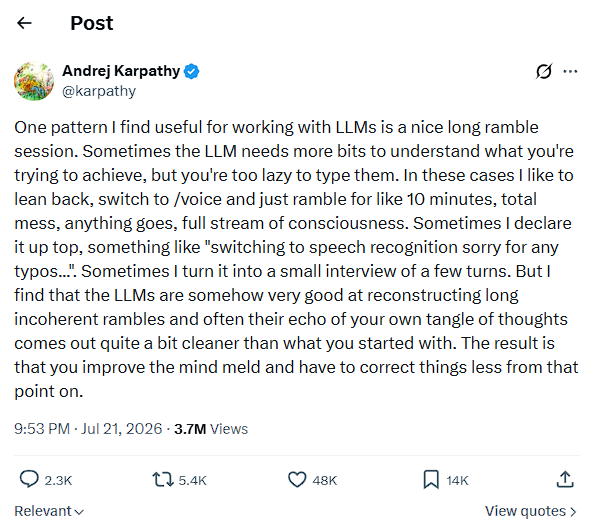The height and width of the screenshot is (529, 596).
Task: Repost using the retweet arrows icon
Action: click(x=163, y=480)
